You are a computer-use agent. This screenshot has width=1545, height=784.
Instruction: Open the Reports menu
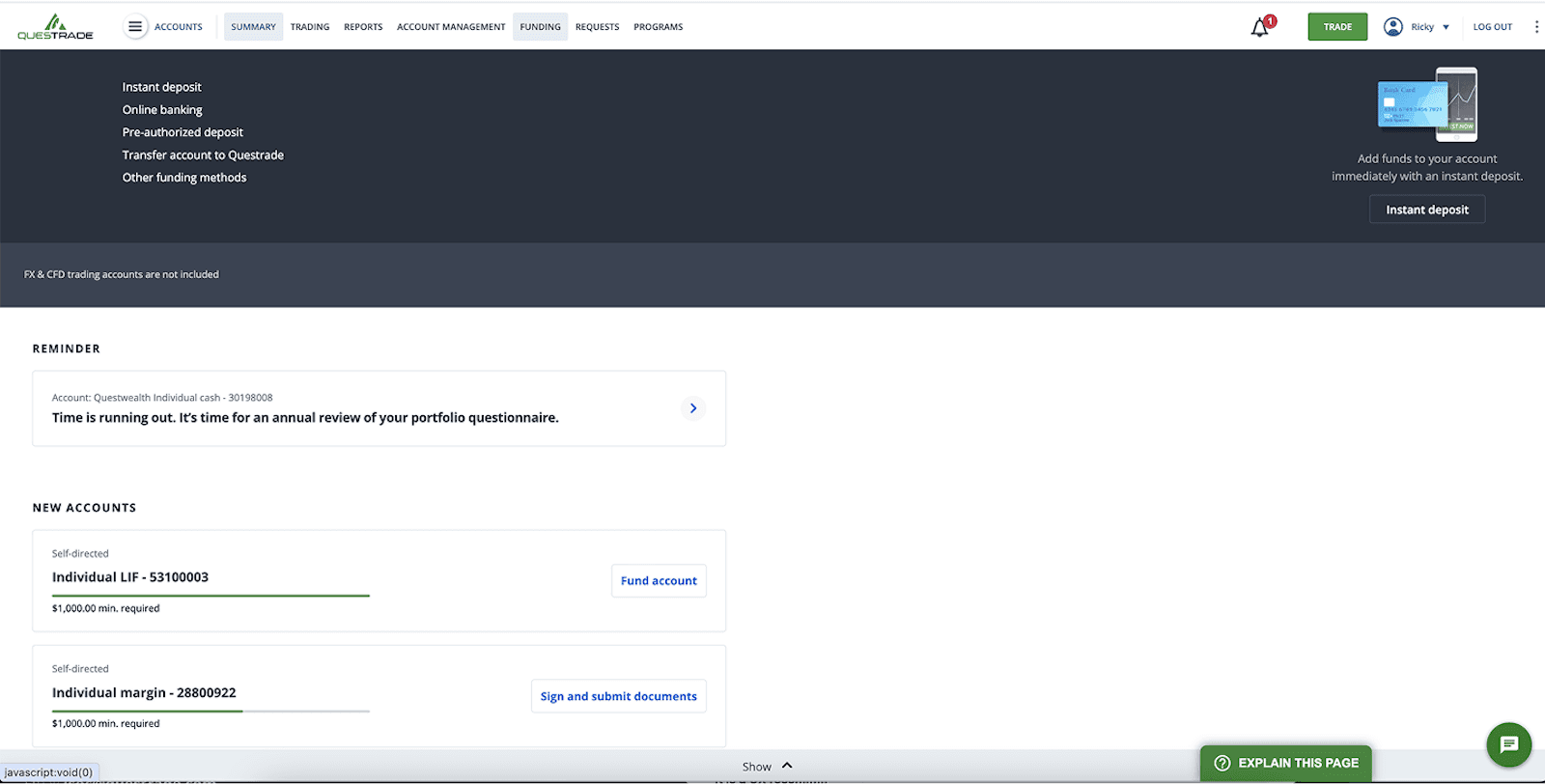(x=363, y=27)
